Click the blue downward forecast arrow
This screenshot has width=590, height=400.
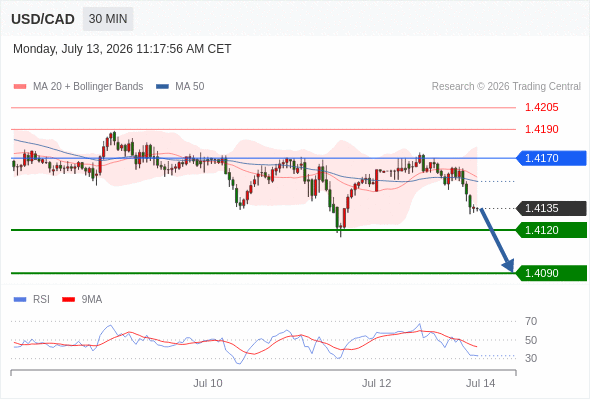click(497, 240)
